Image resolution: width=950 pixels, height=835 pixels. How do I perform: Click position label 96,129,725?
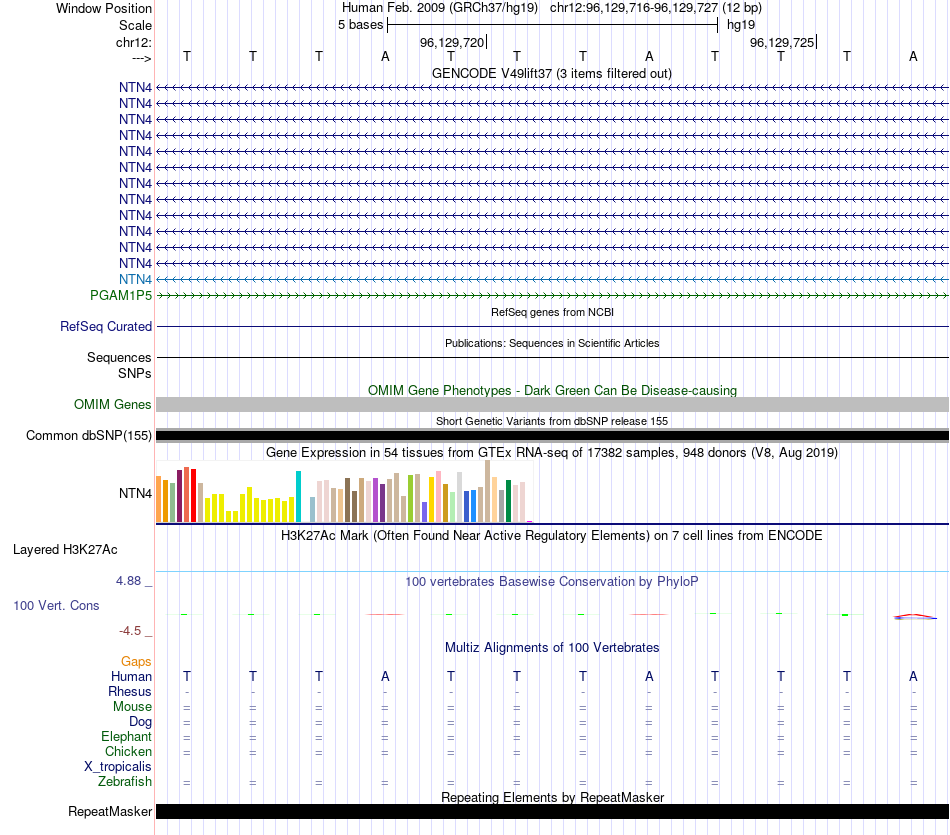782,42
